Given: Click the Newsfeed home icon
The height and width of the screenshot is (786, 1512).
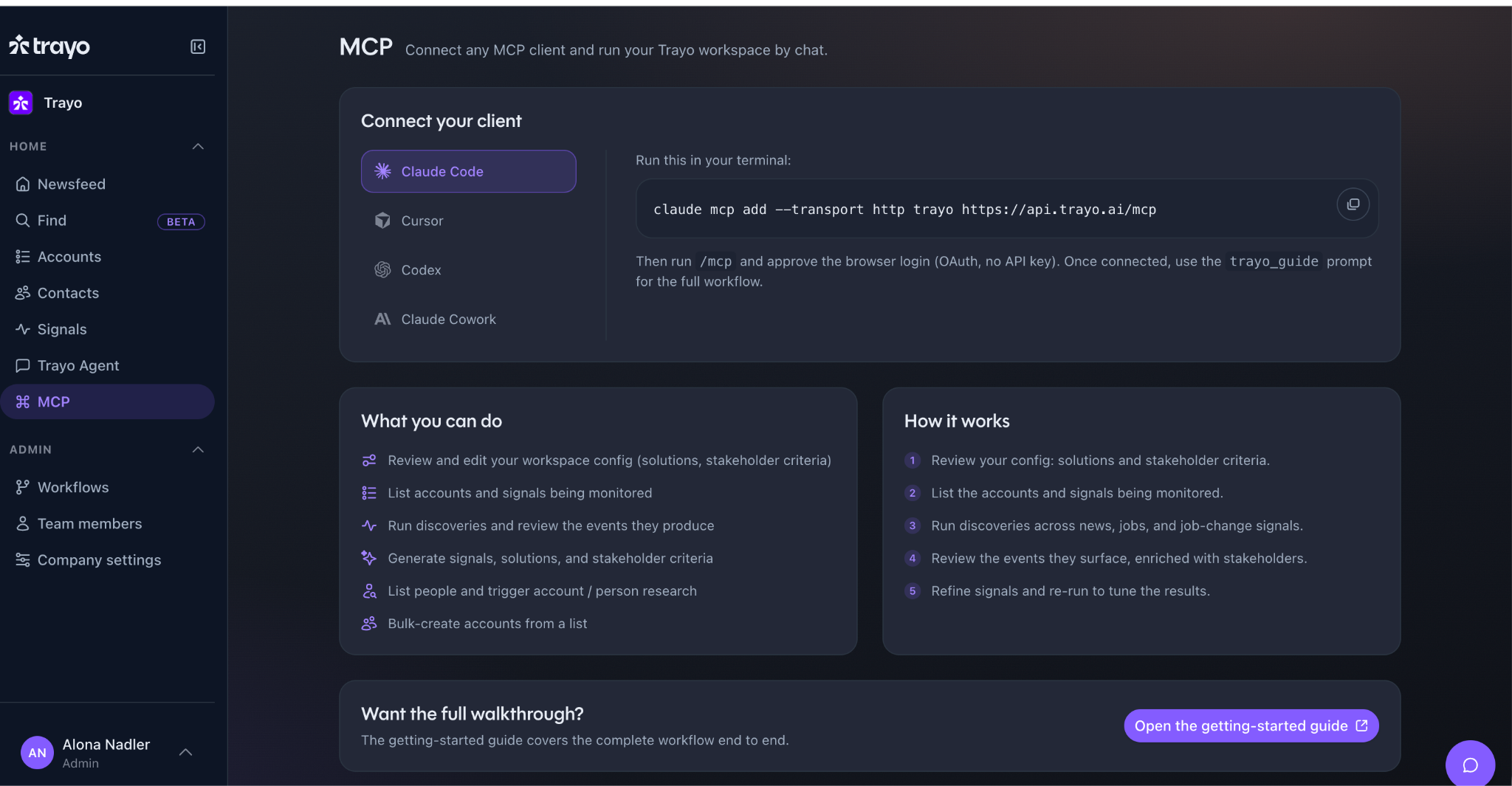Looking at the screenshot, I should tap(23, 184).
